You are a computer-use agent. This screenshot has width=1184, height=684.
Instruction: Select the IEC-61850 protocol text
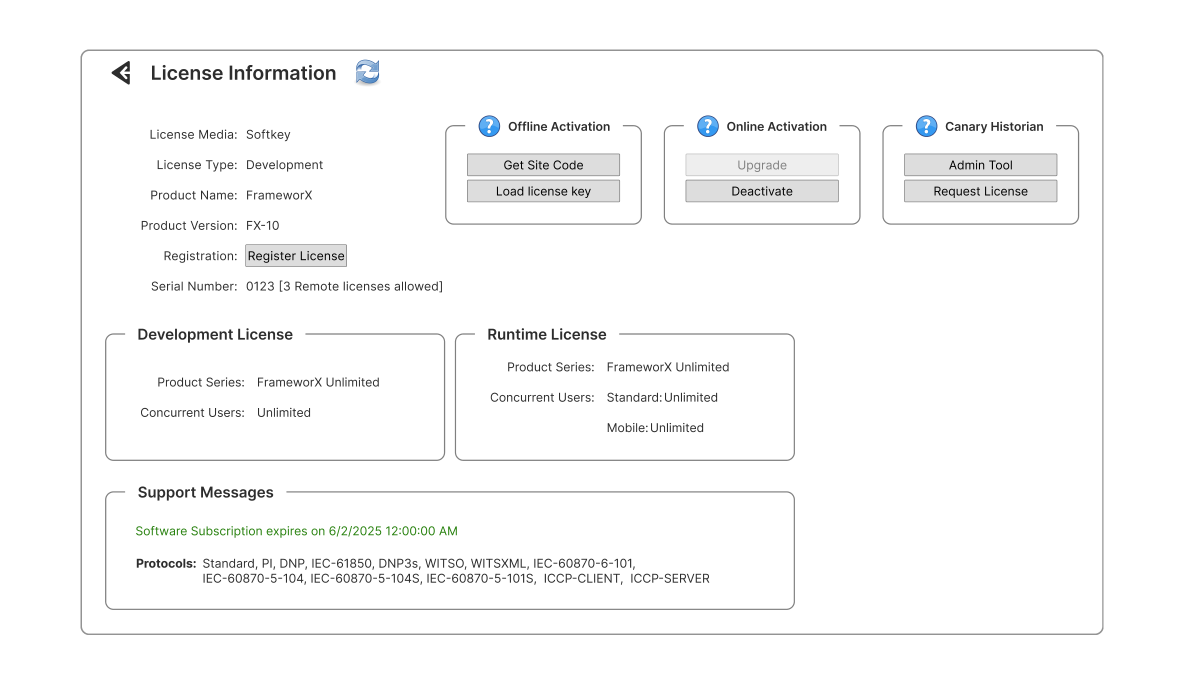[x=341, y=563]
